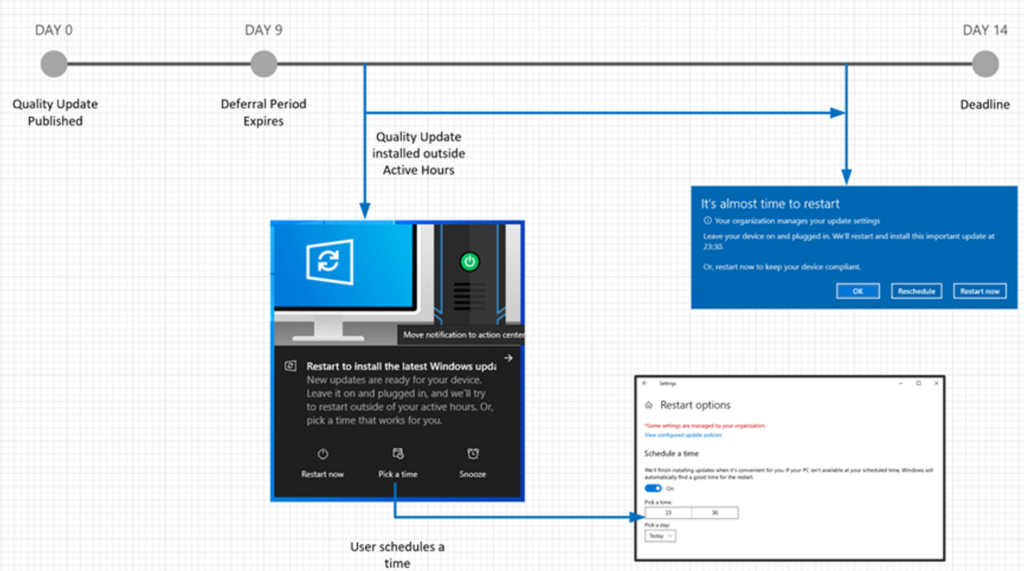Select the DAY 9 circle on the timeline

pyautogui.click(x=264, y=64)
